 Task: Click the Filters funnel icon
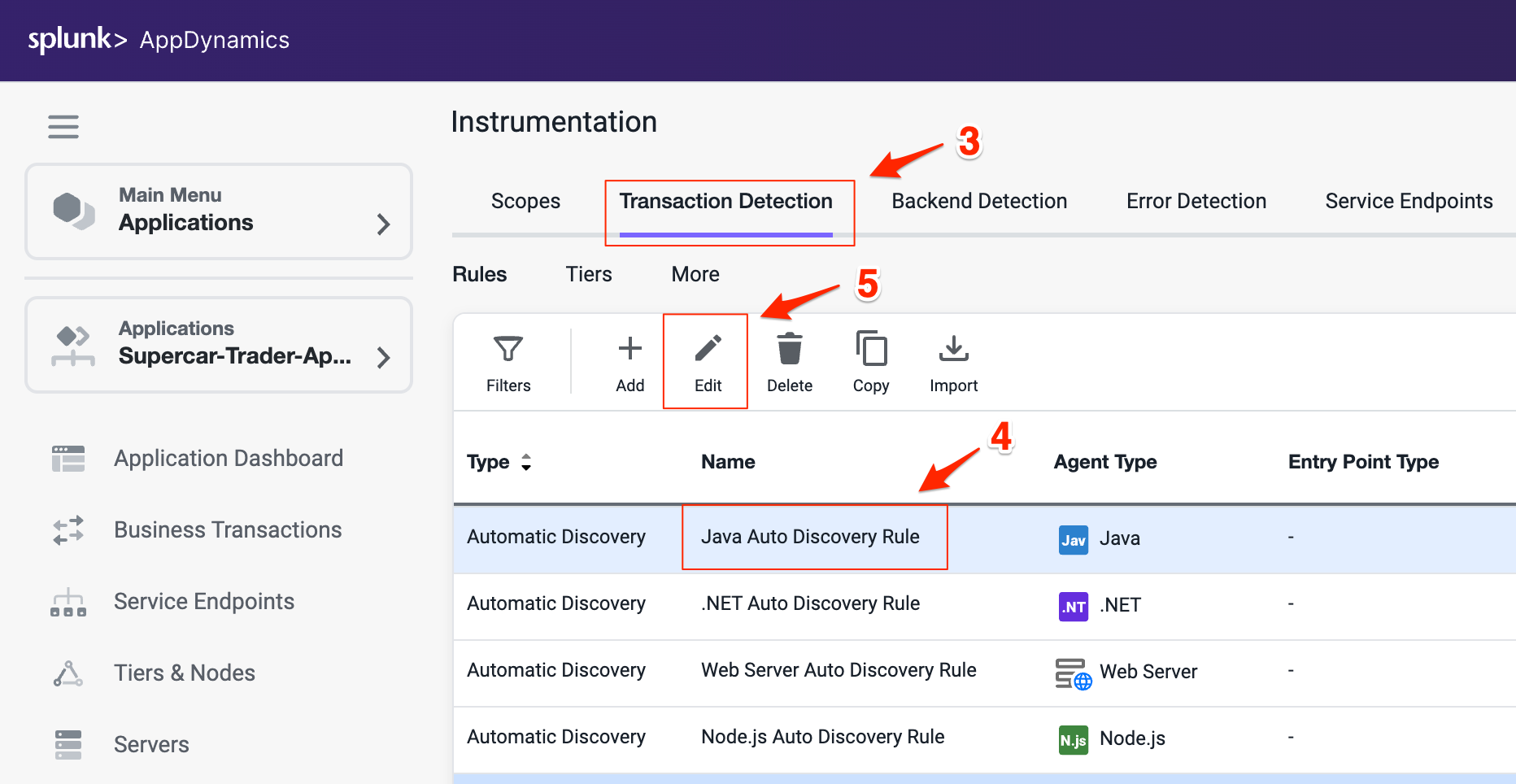pos(508,350)
